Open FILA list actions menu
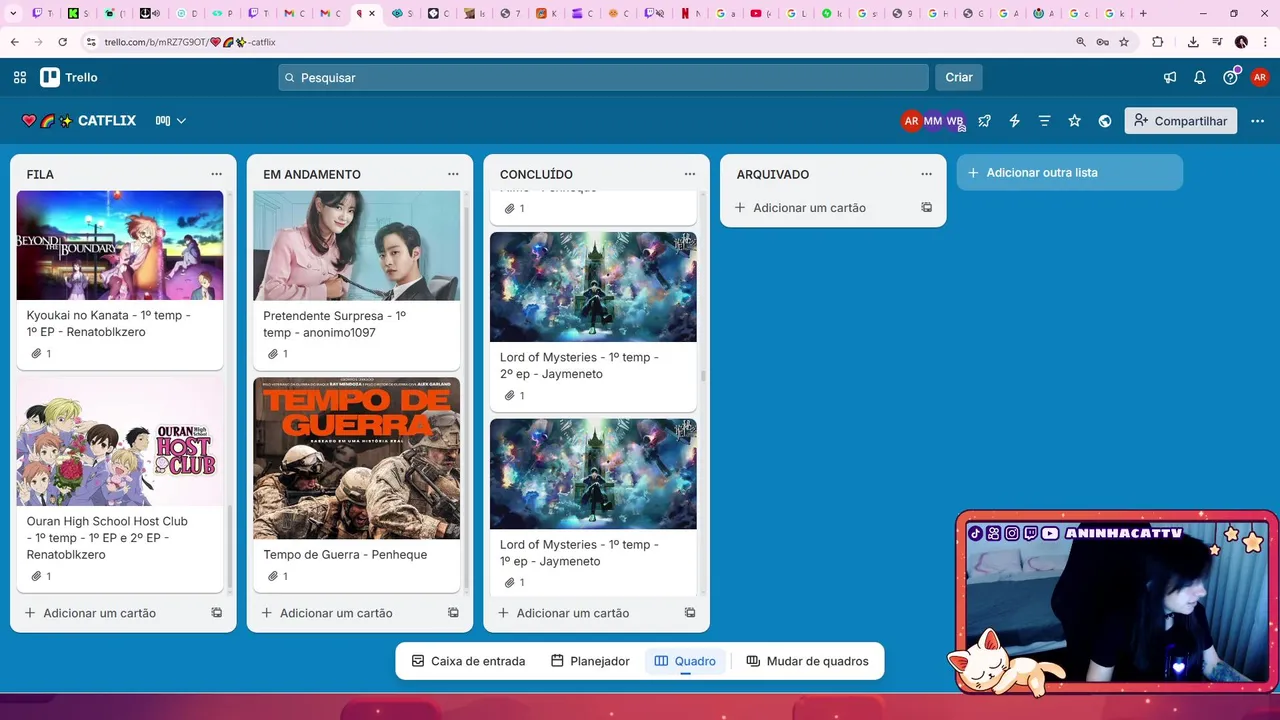Viewport: 1280px width, 720px height. click(216, 174)
